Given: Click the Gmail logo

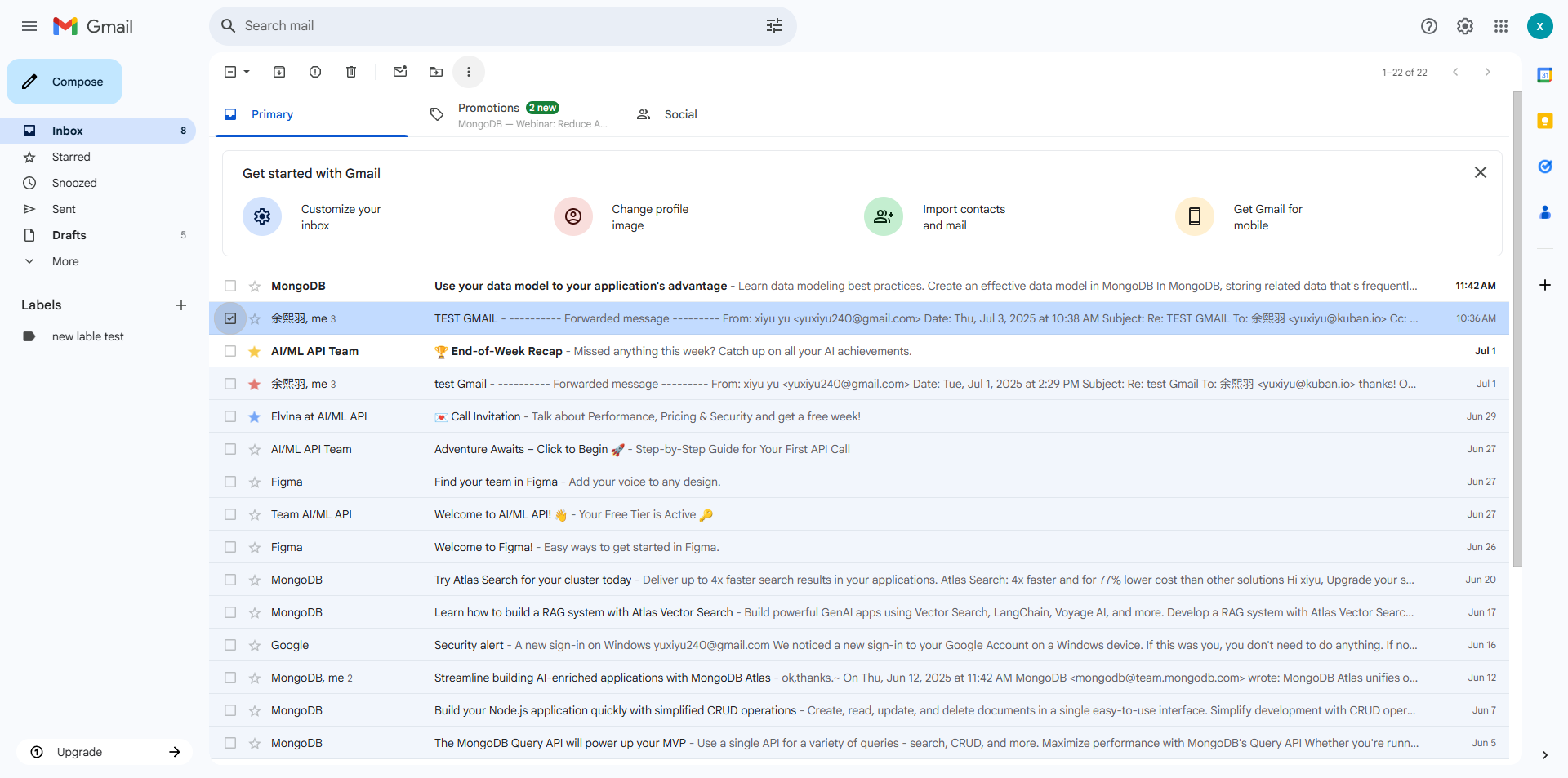Looking at the screenshot, I should click(92, 26).
